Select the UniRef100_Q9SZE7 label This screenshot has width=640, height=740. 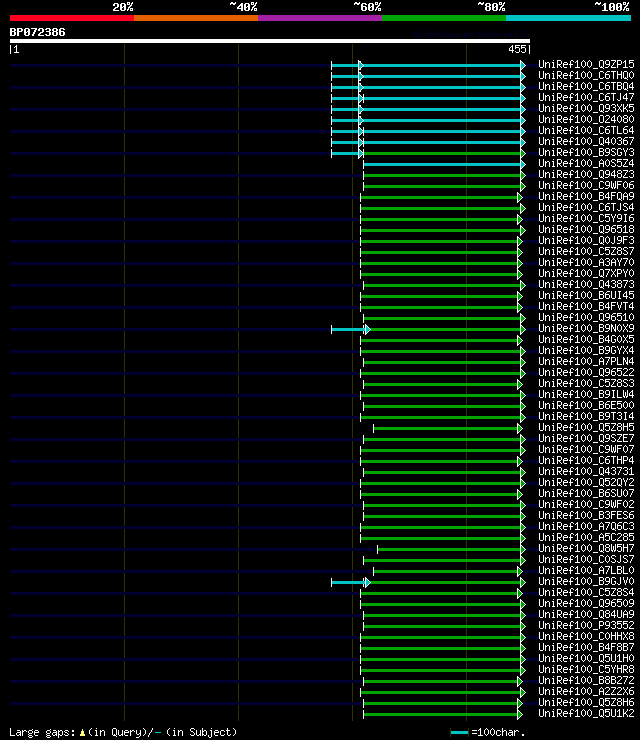coord(586,438)
